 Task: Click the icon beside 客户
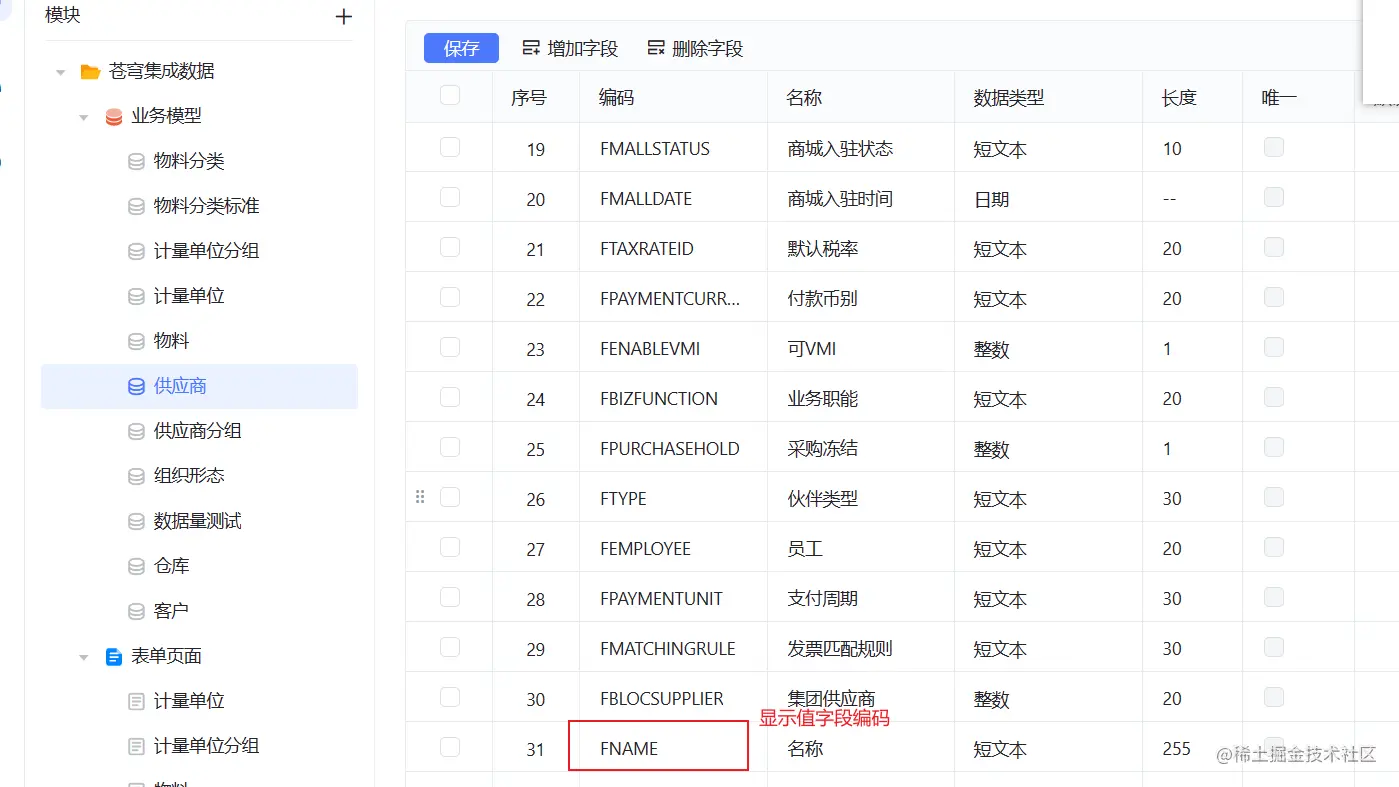(137, 611)
